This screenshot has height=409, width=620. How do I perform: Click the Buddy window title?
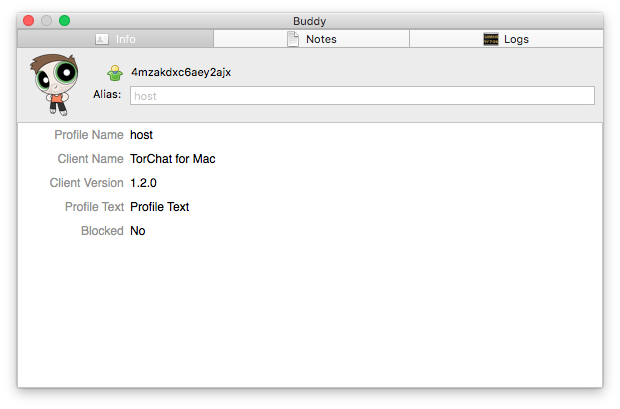coord(310,20)
